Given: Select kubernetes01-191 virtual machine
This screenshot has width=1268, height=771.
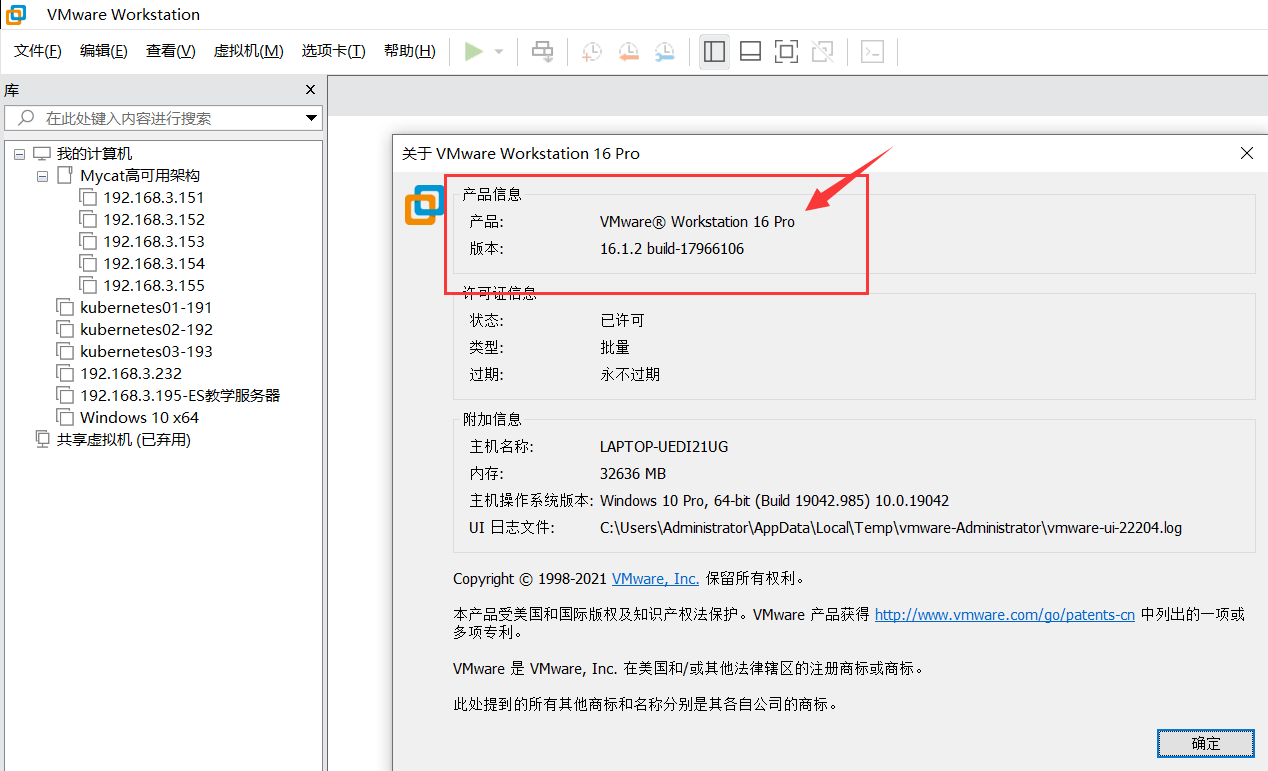Looking at the screenshot, I should [146, 308].
